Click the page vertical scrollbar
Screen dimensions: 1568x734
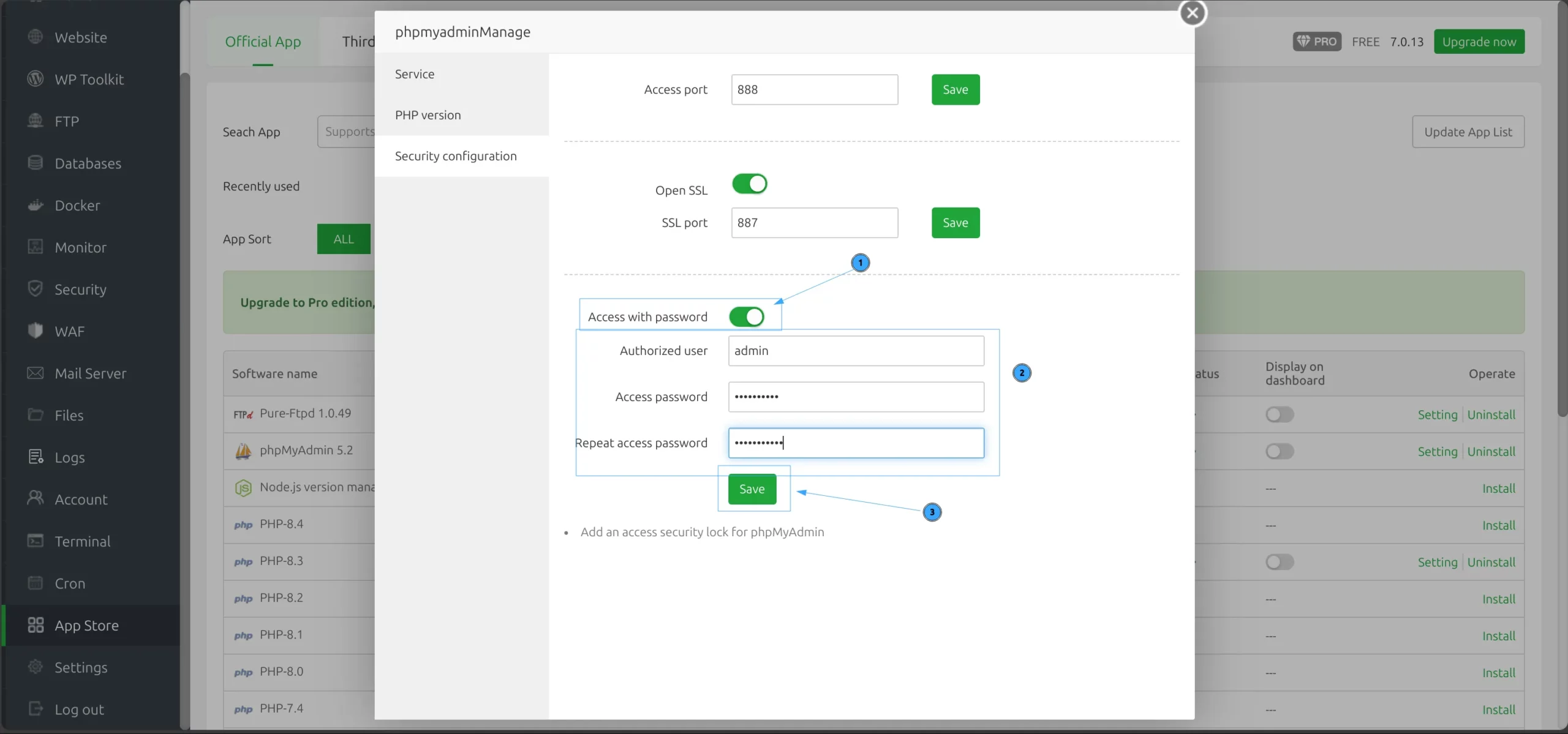(x=1562, y=208)
